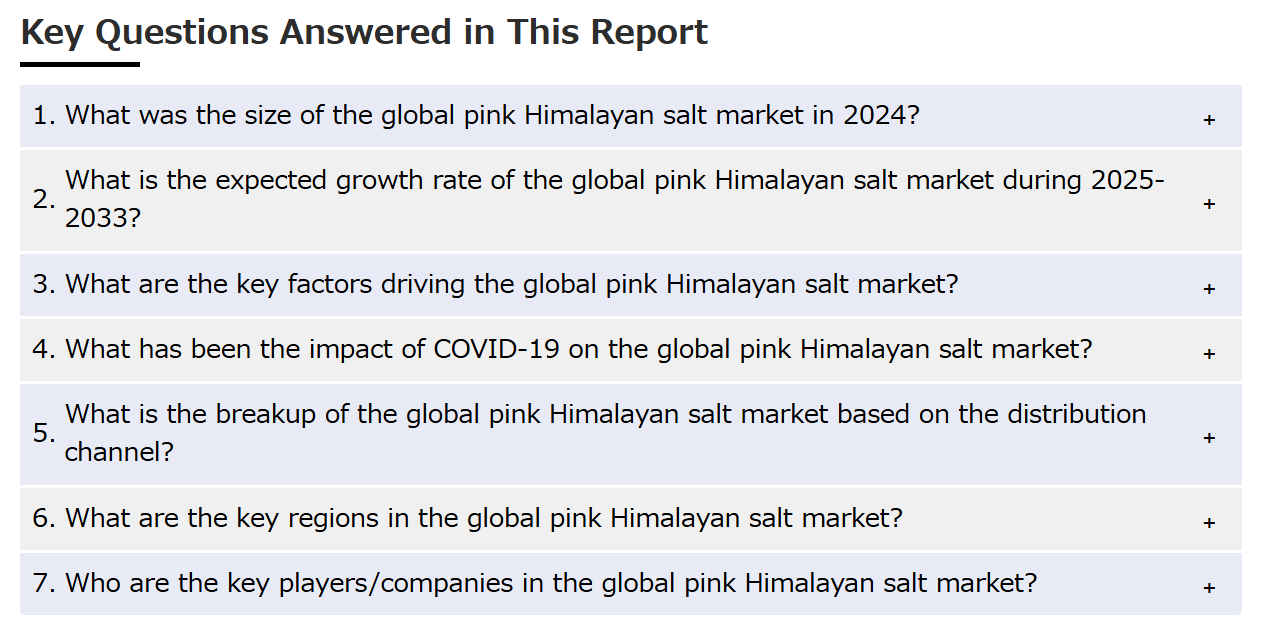Image resolution: width=1261 pixels, height=627 pixels.
Task: Click the plus icon for distribution channel question
Action: 1209,438
